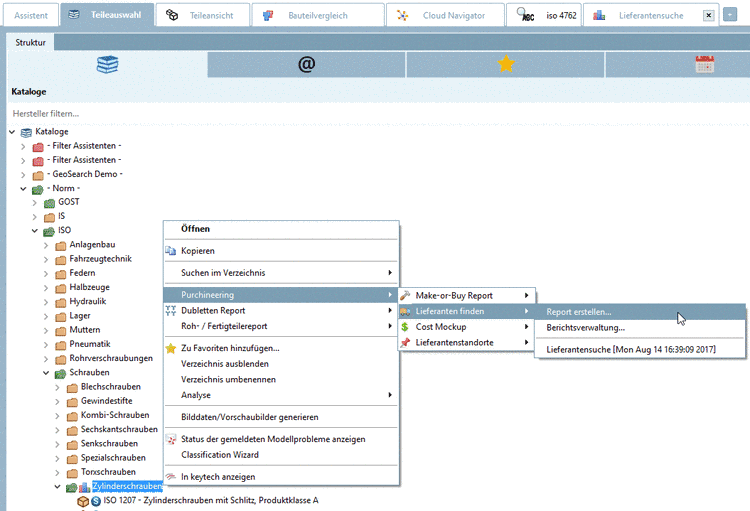
Task: Select the Rohrverschraubungen tree folder
Action: (111, 358)
